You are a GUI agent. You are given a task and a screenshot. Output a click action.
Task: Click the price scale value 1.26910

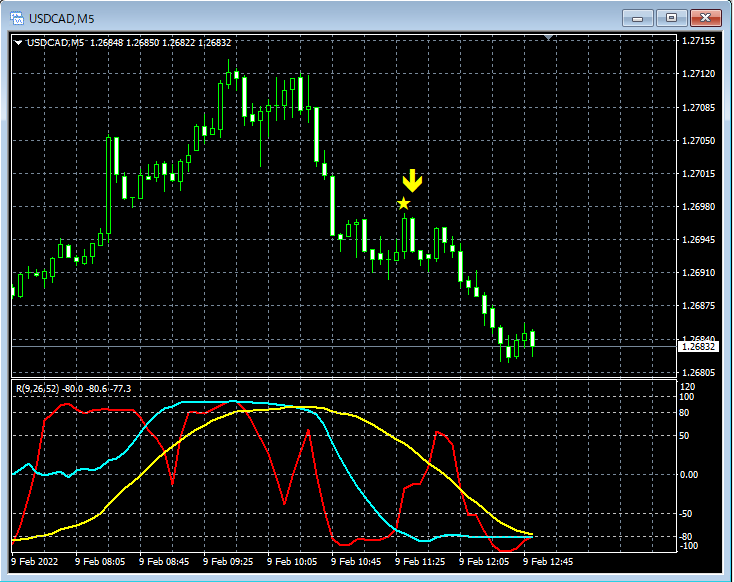(x=698, y=273)
